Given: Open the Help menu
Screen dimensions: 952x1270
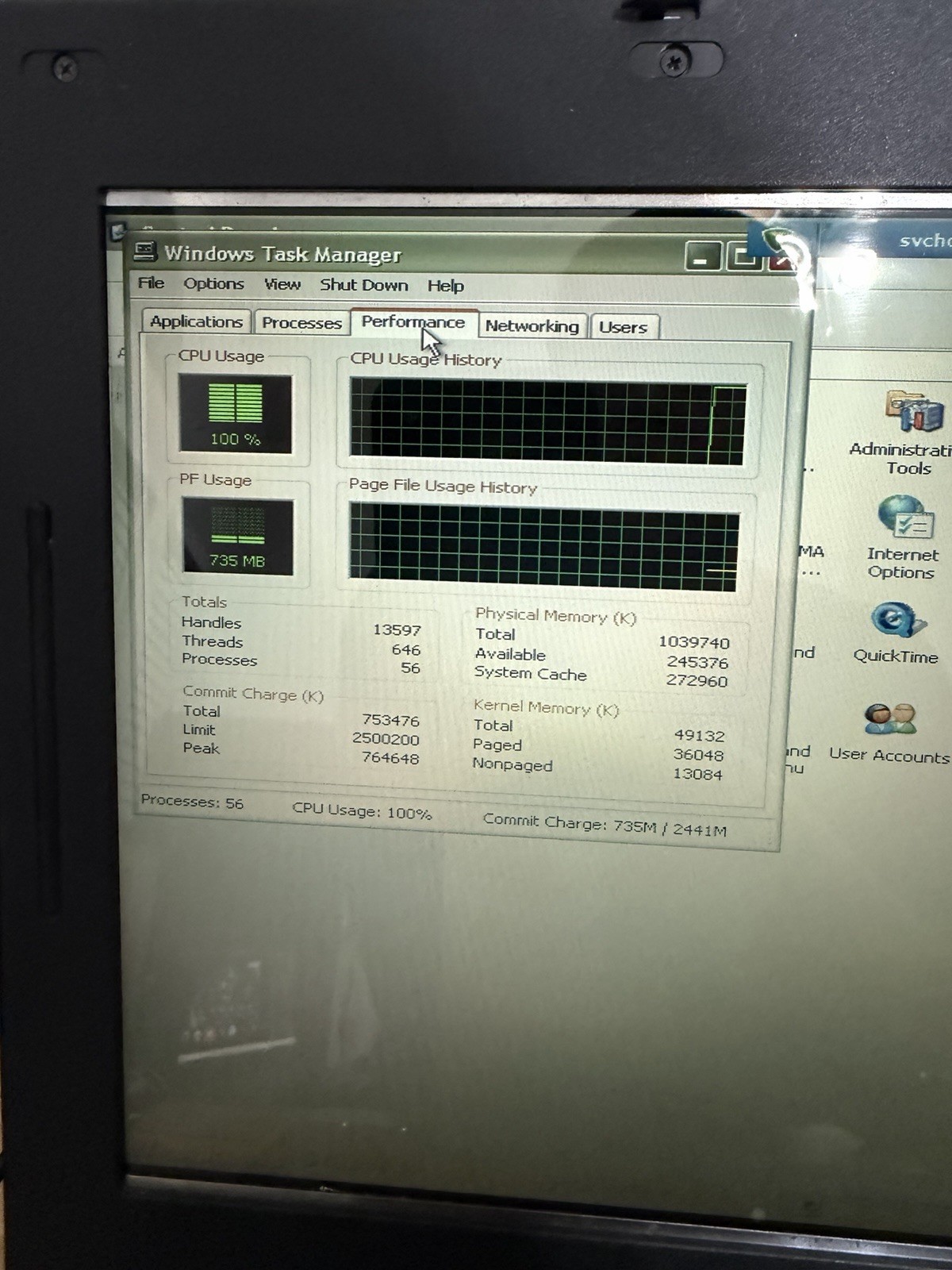Looking at the screenshot, I should (x=446, y=286).
